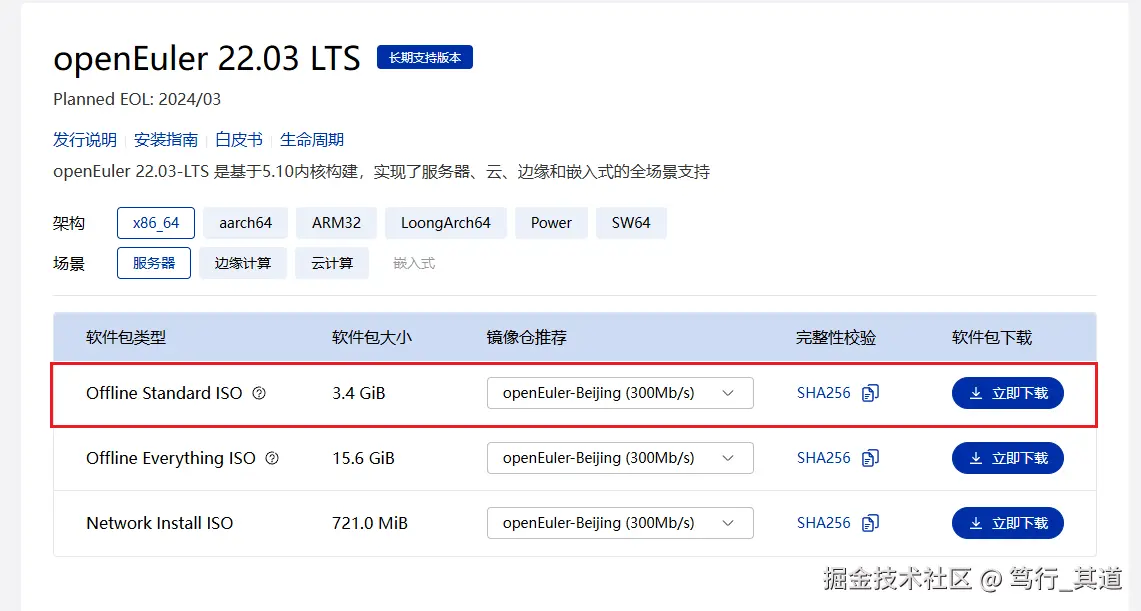The height and width of the screenshot is (611, 1141).
Task: Click the 721.0 MiB size value
Action: tap(370, 522)
